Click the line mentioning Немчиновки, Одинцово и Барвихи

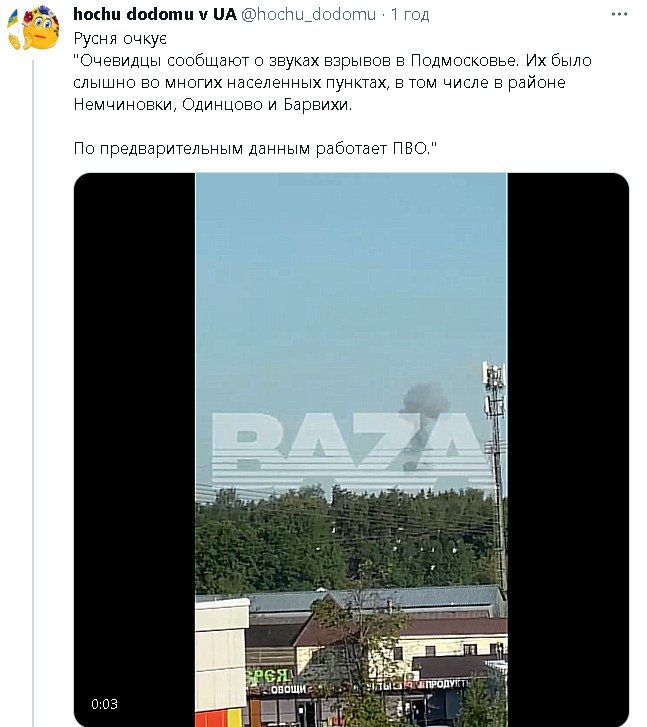tap(213, 105)
